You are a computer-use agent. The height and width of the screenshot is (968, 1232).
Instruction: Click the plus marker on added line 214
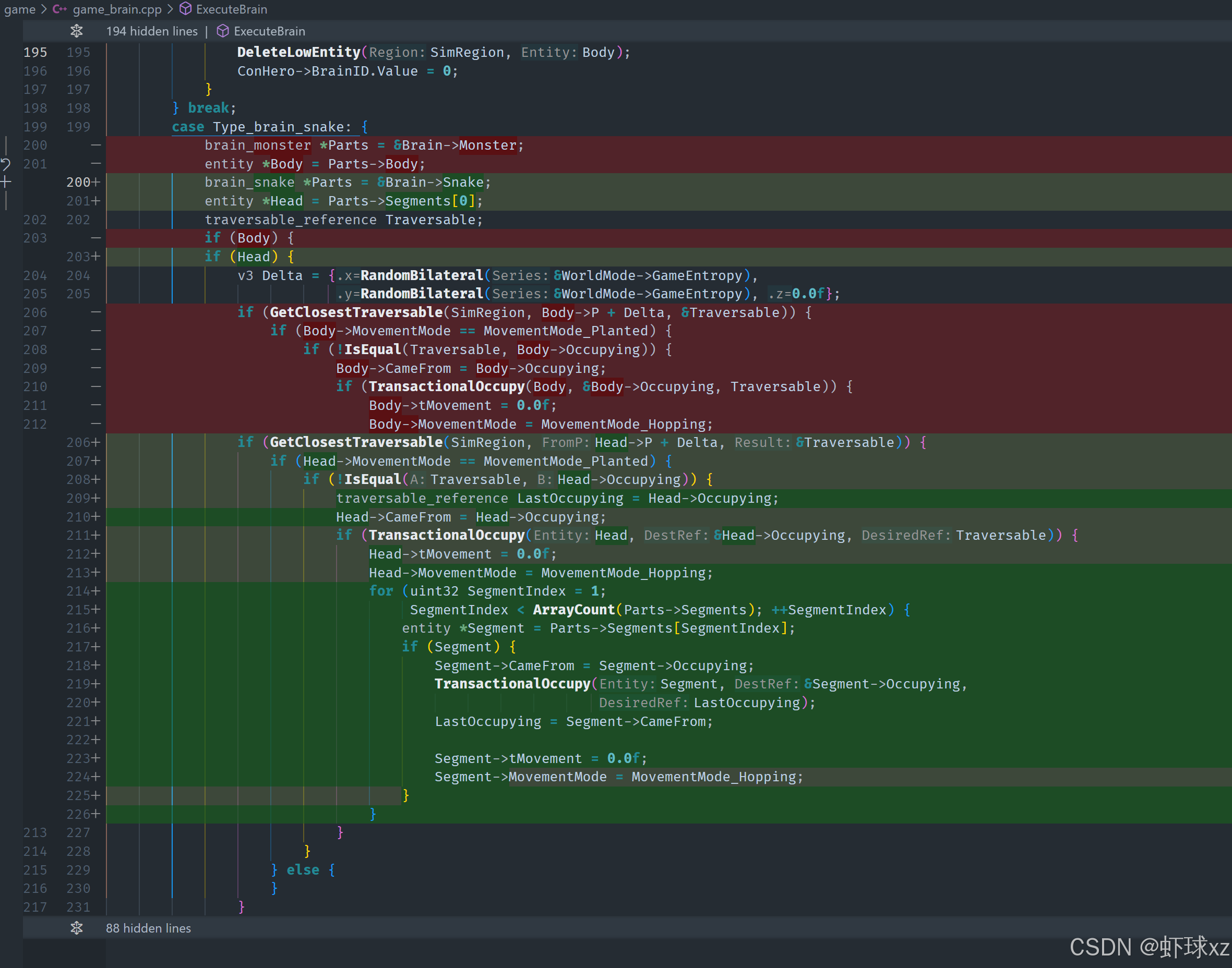coord(96,591)
